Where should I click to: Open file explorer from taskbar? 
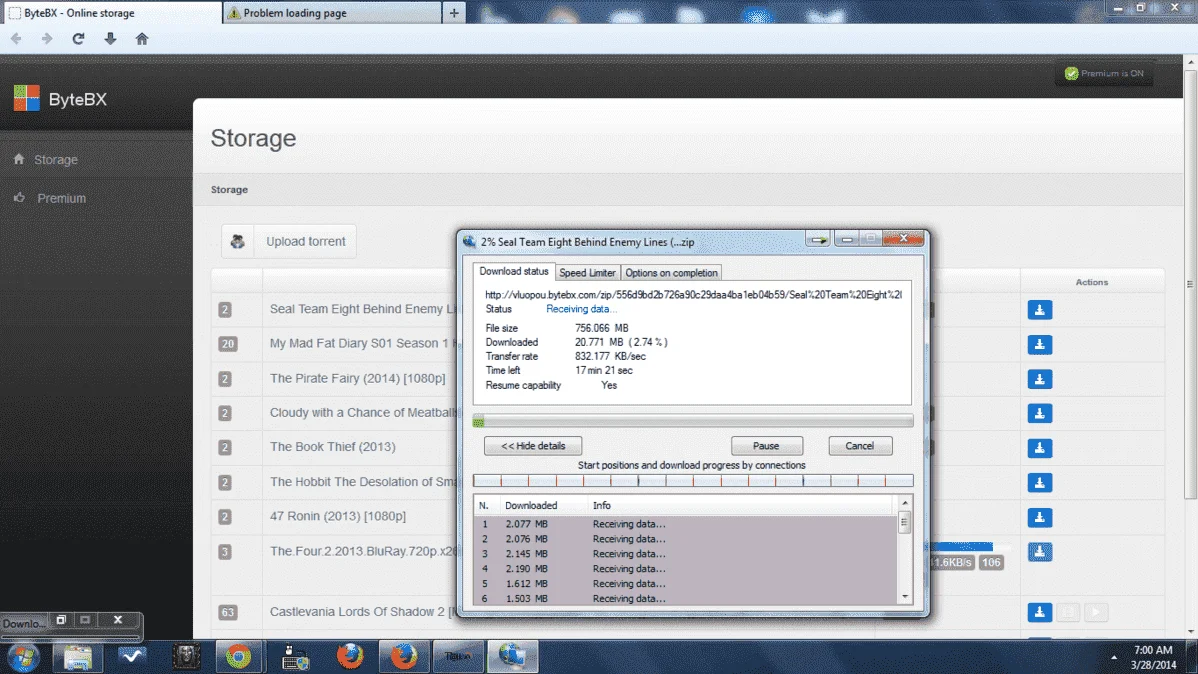click(78, 657)
